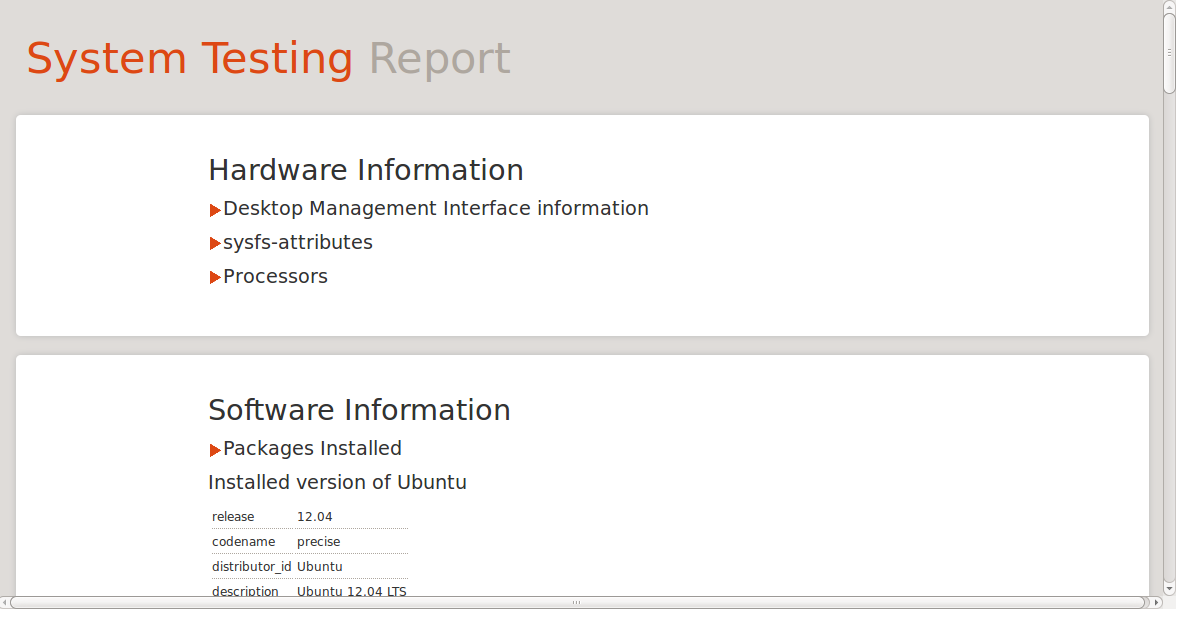The height and width of the screenshot is (636, 1187).
Task: Click the vertical scrollbar down arrow
Action: click(x=1169, y=589)
